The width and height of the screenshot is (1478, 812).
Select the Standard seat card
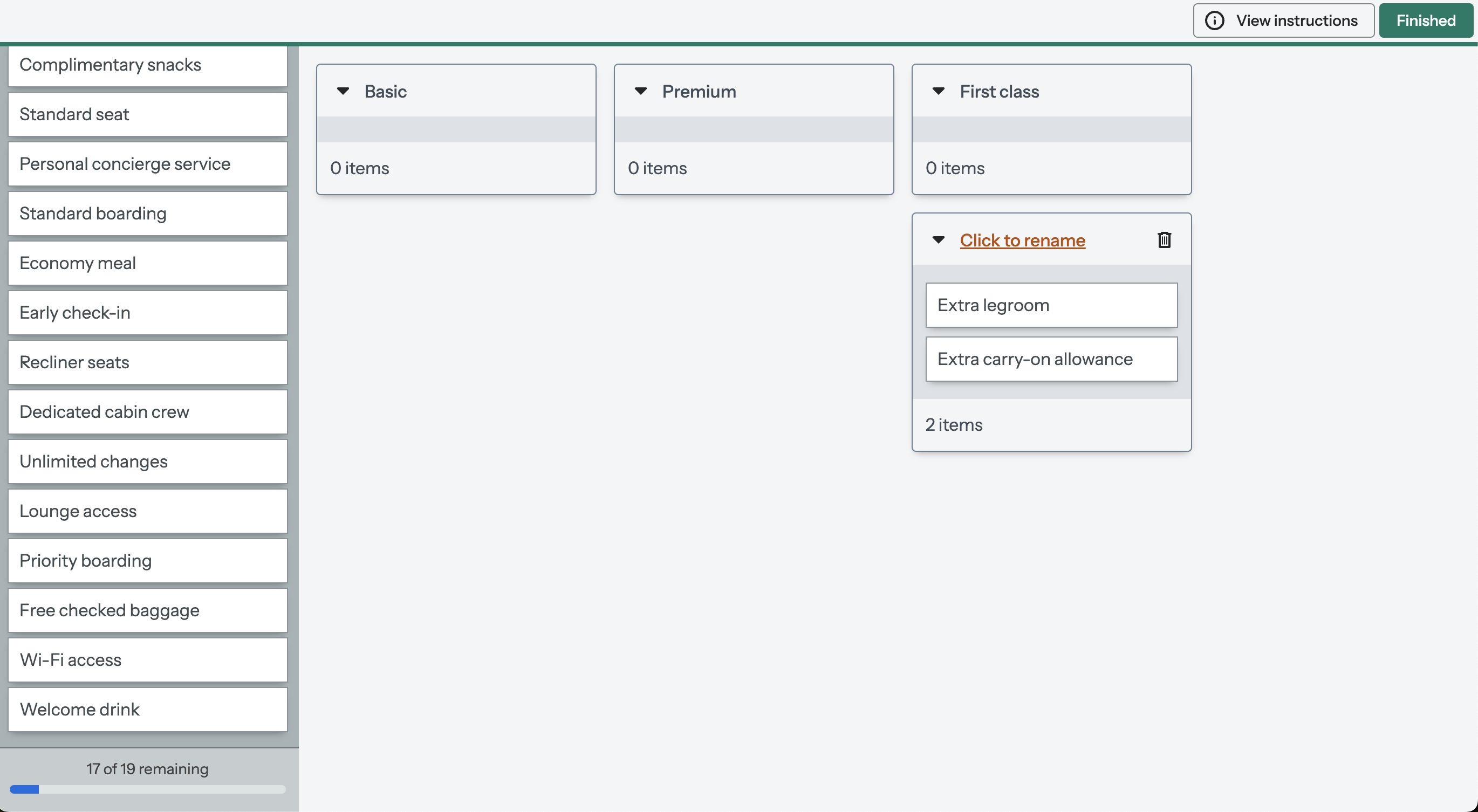click(x=147, y=114)
